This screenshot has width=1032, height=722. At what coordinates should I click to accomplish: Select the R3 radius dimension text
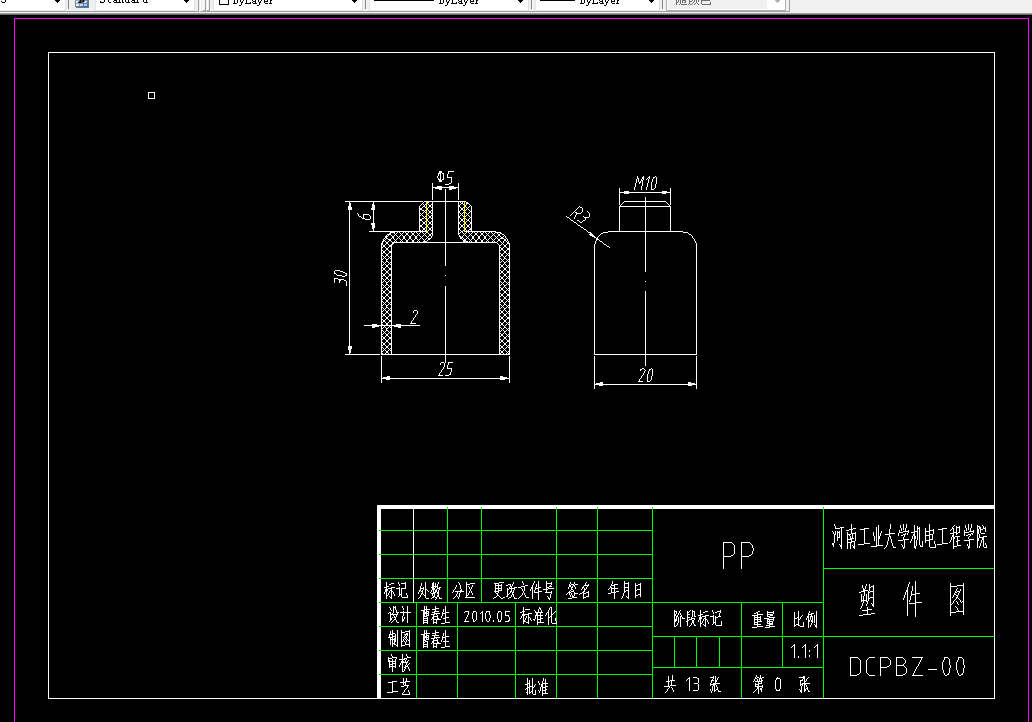click(x=580, y=215)
